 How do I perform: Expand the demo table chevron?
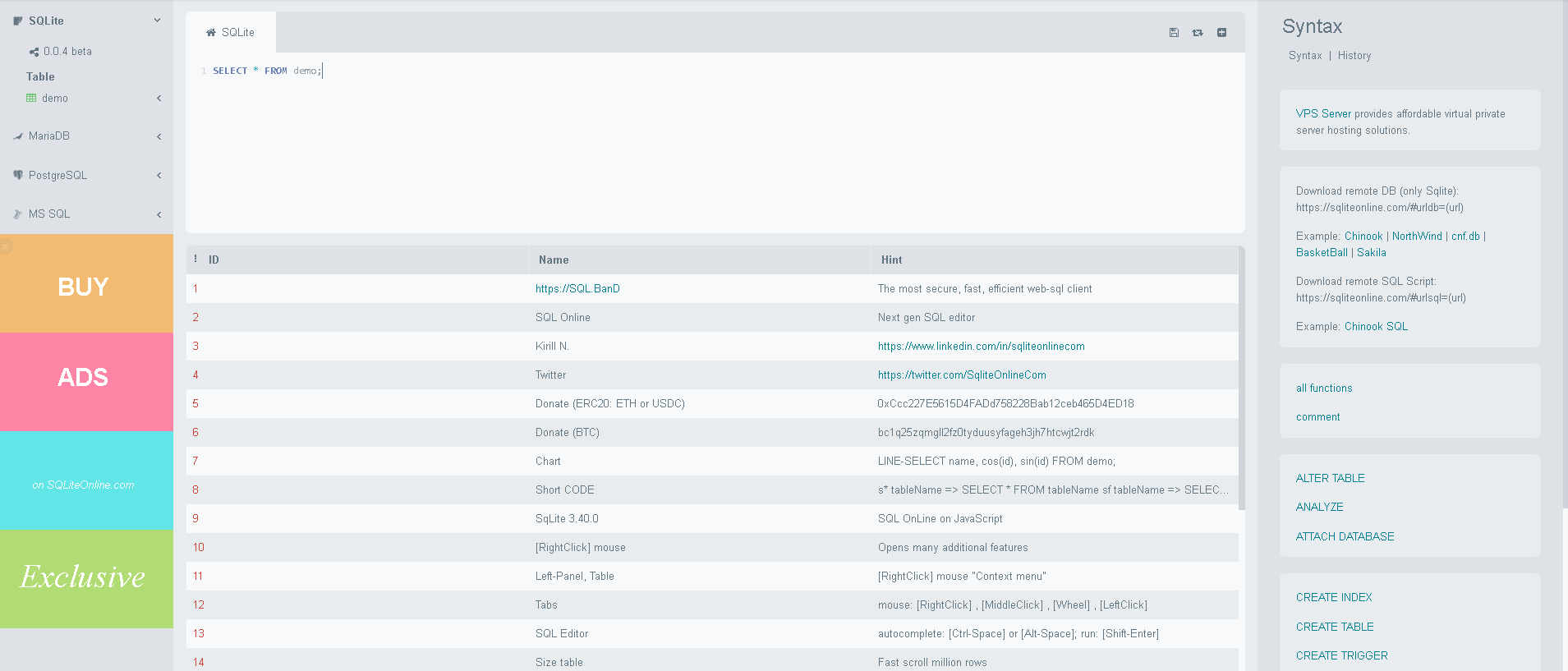pos(159,98)
